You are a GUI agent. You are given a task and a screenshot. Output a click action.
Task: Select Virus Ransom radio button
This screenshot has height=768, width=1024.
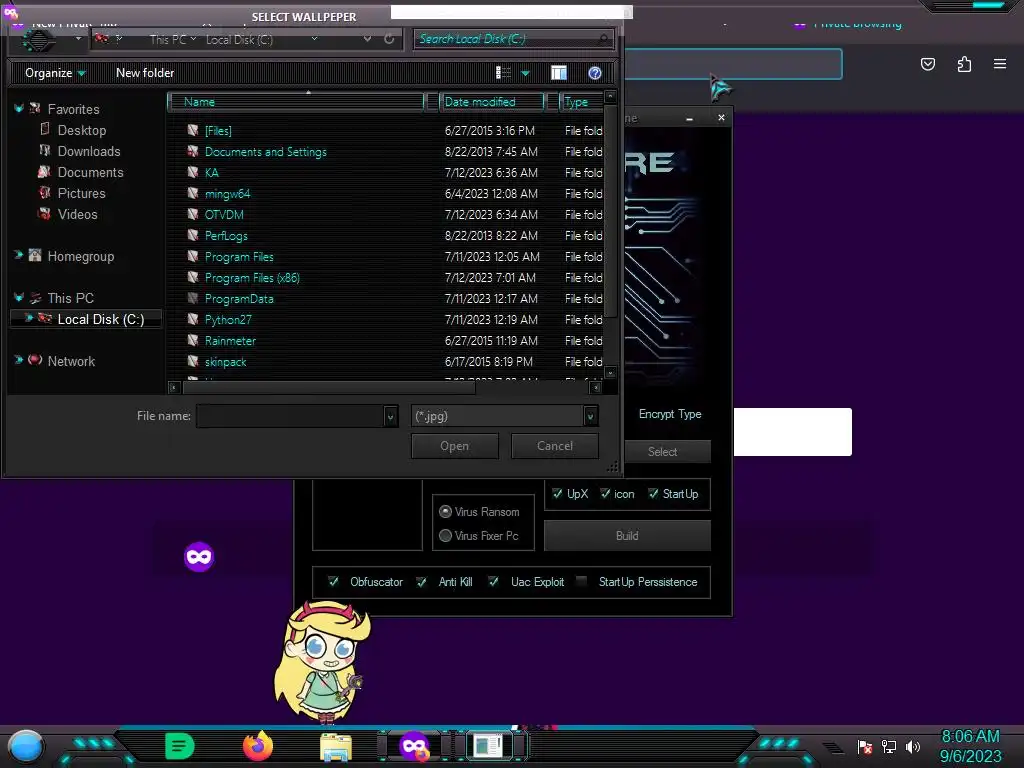point(445,511)
